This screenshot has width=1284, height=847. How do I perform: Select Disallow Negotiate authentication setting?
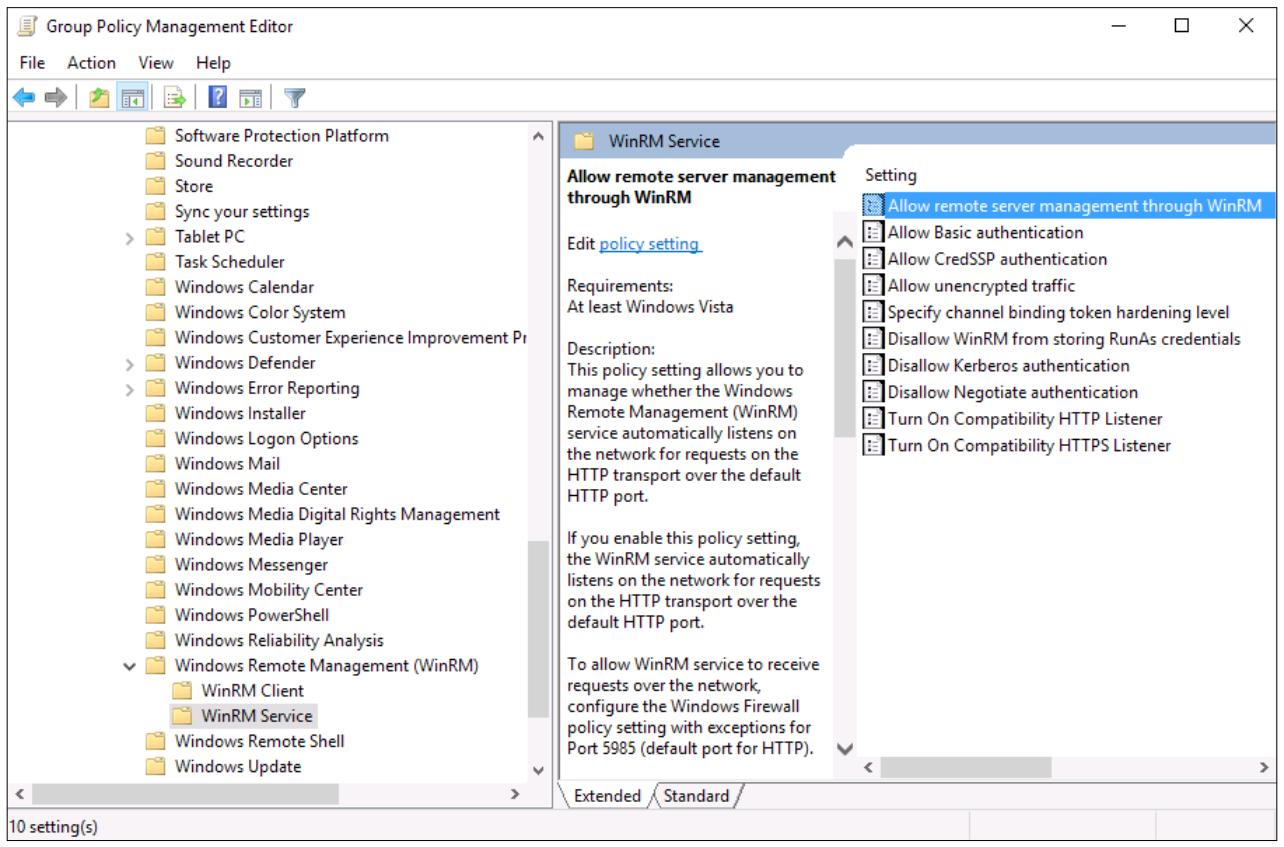pos(1012,392)
